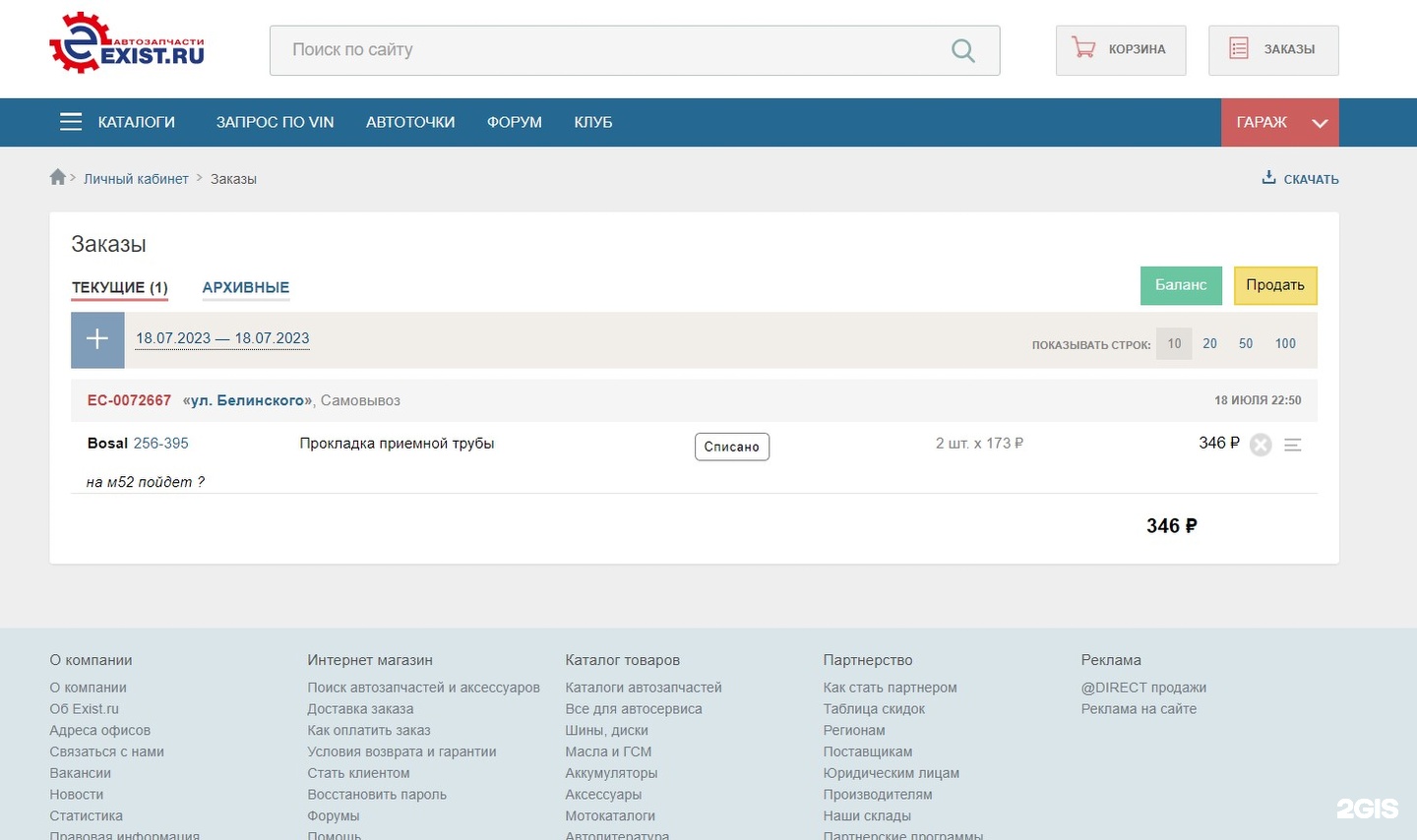Show 50 rows per page
Image resolution: width=1417 pixels, height=840 pixels.
[1246, 343]
